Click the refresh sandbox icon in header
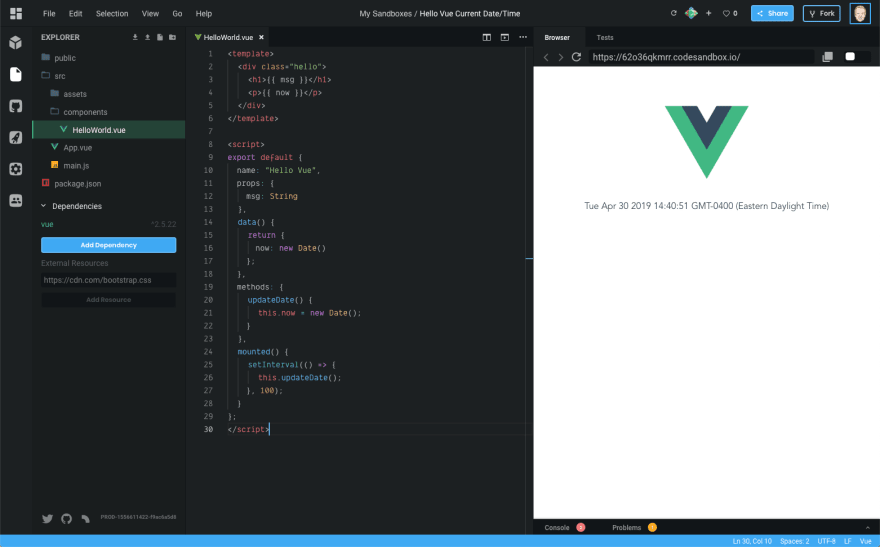Screen dimensions: 880x547 click(673, 13)
